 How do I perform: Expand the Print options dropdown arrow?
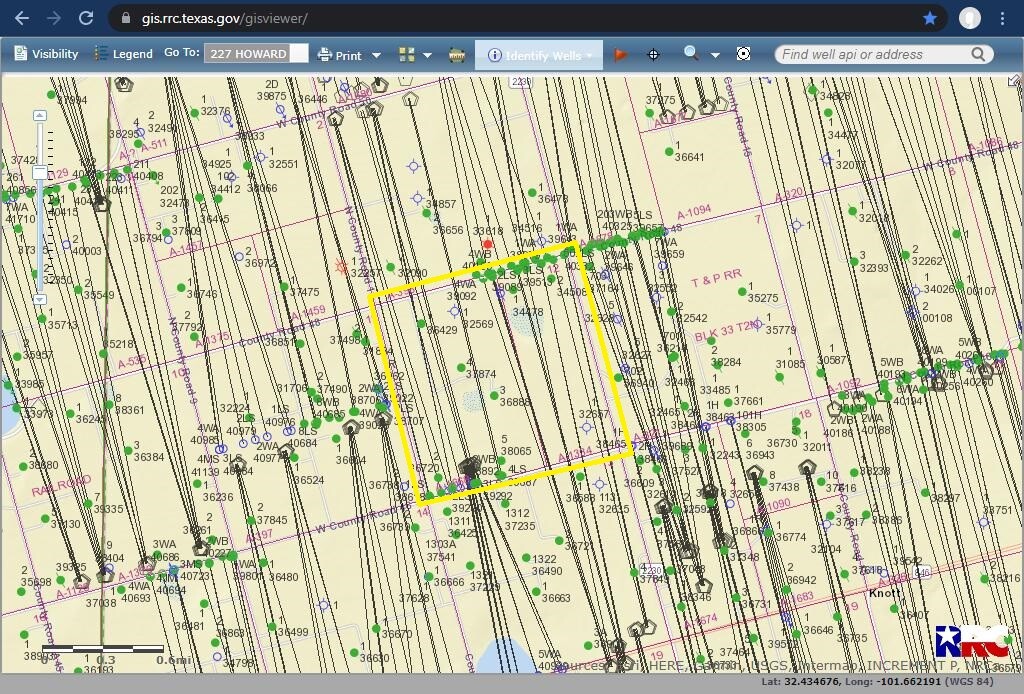[x=376, y=56]
